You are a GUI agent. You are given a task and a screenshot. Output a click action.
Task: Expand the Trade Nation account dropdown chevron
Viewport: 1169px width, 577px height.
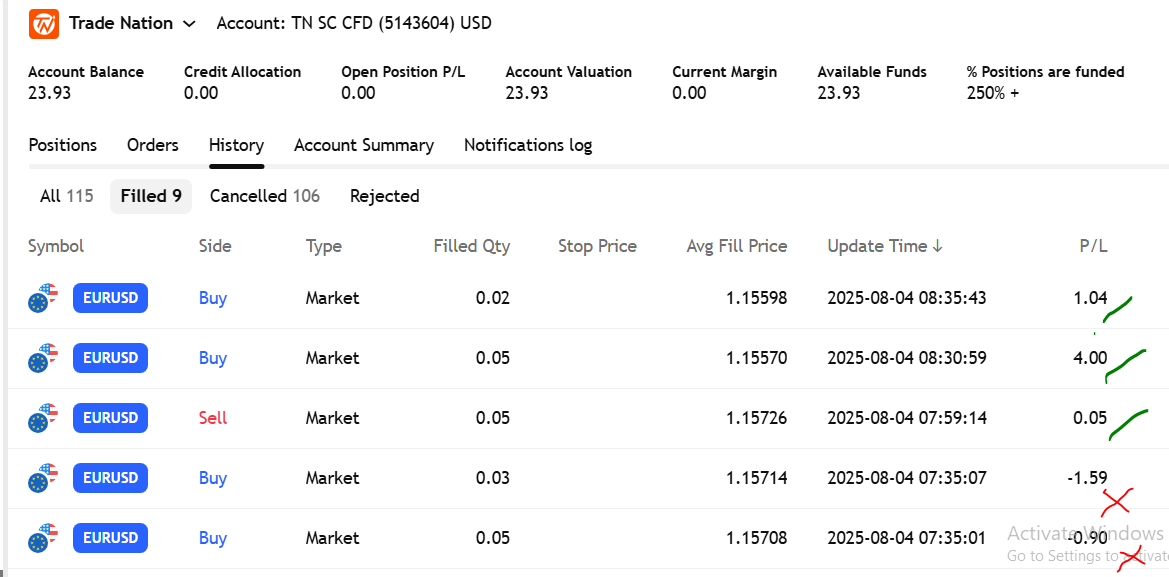tap(190, 23)
